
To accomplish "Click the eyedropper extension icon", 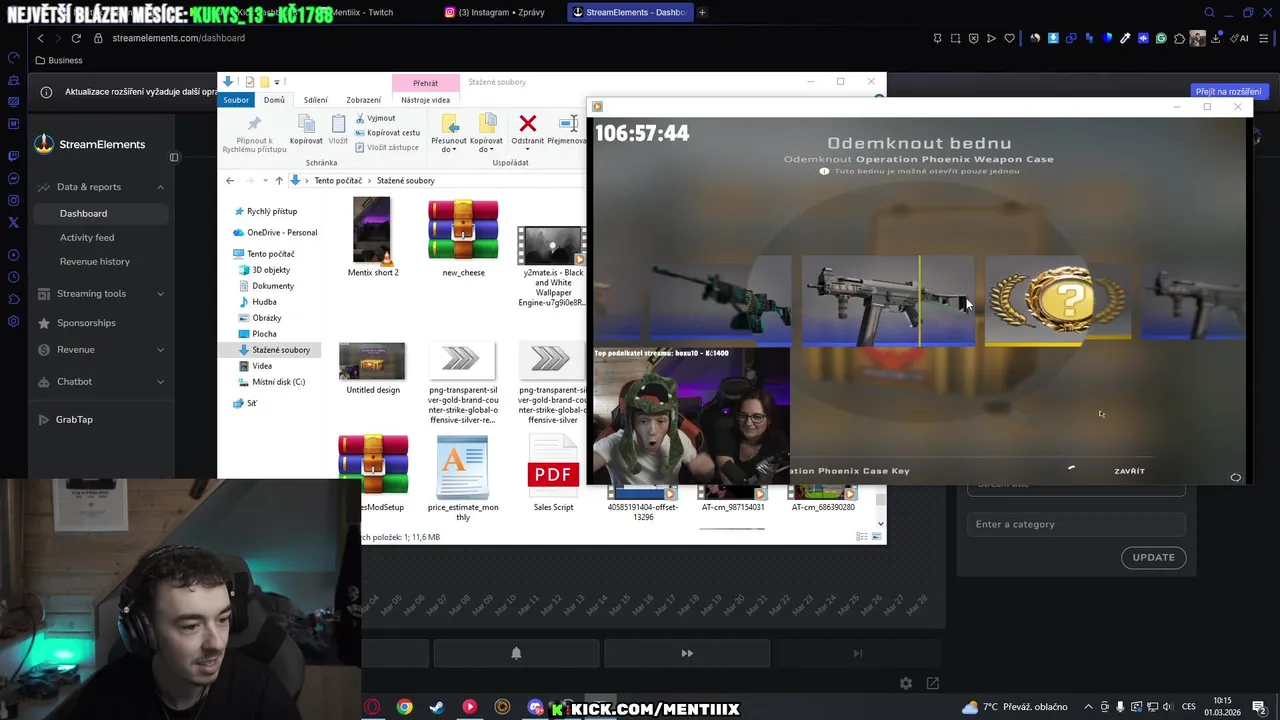I will [1125, 38].
